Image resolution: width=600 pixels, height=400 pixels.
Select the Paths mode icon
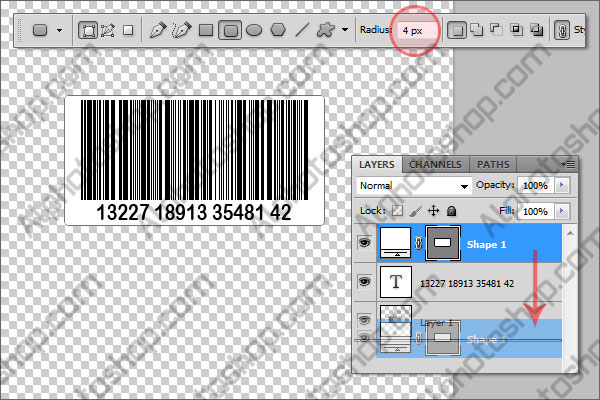(108, 30)
